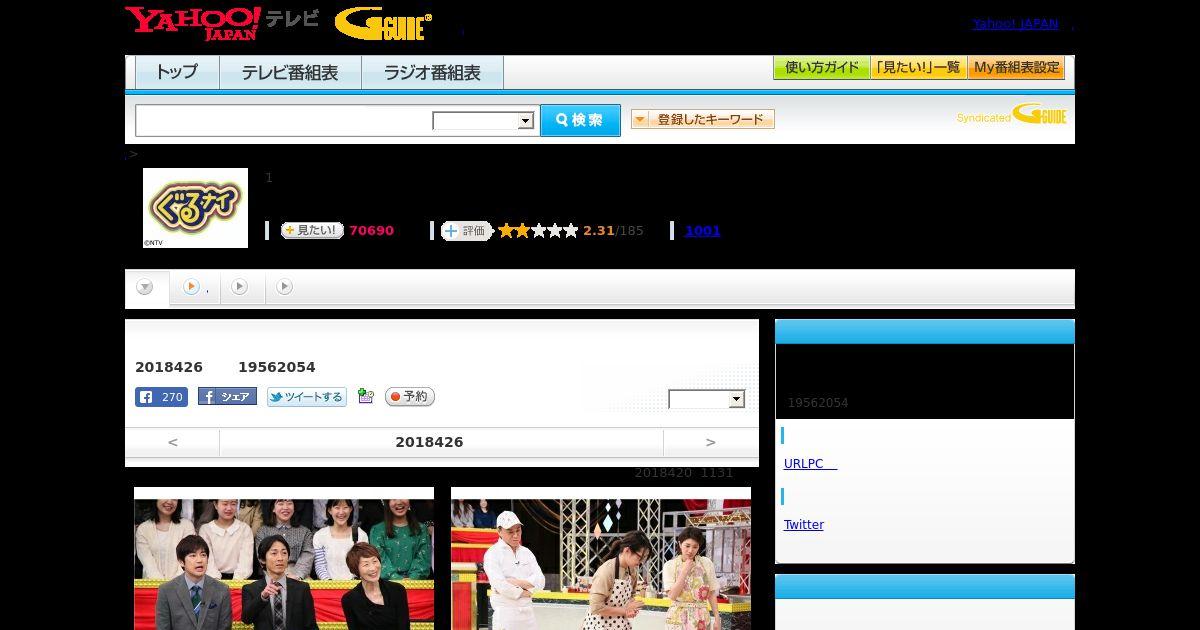The width and height of the screenshot is (1200, 630).
Task: Open the Twitter link in sidebar
Action: (x=804, y=525)
